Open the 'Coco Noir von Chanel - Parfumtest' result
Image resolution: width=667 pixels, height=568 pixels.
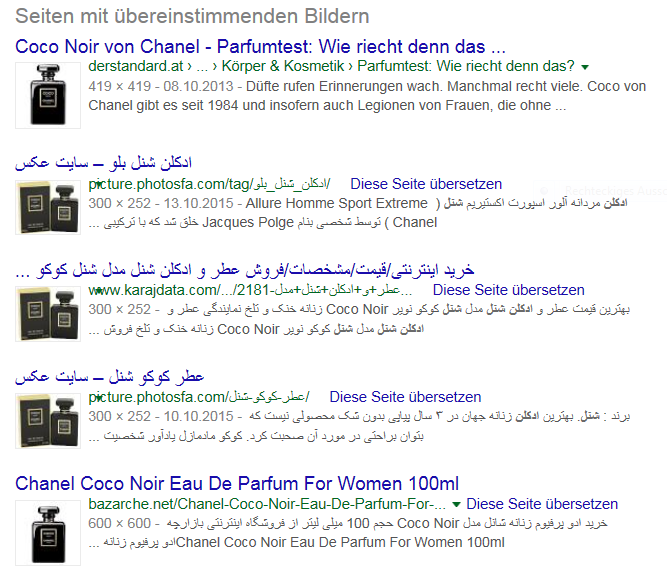(x=260, y=46)
